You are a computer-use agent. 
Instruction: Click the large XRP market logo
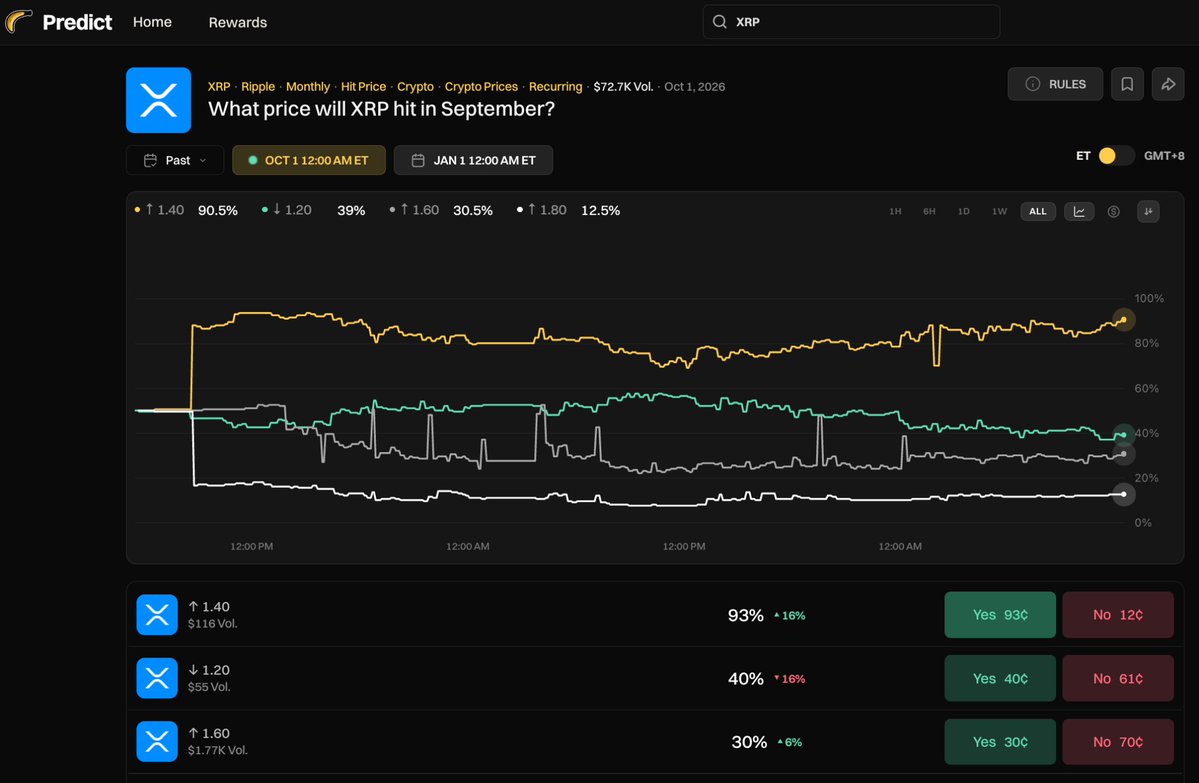pyautogui.click(x=158, y=100)
